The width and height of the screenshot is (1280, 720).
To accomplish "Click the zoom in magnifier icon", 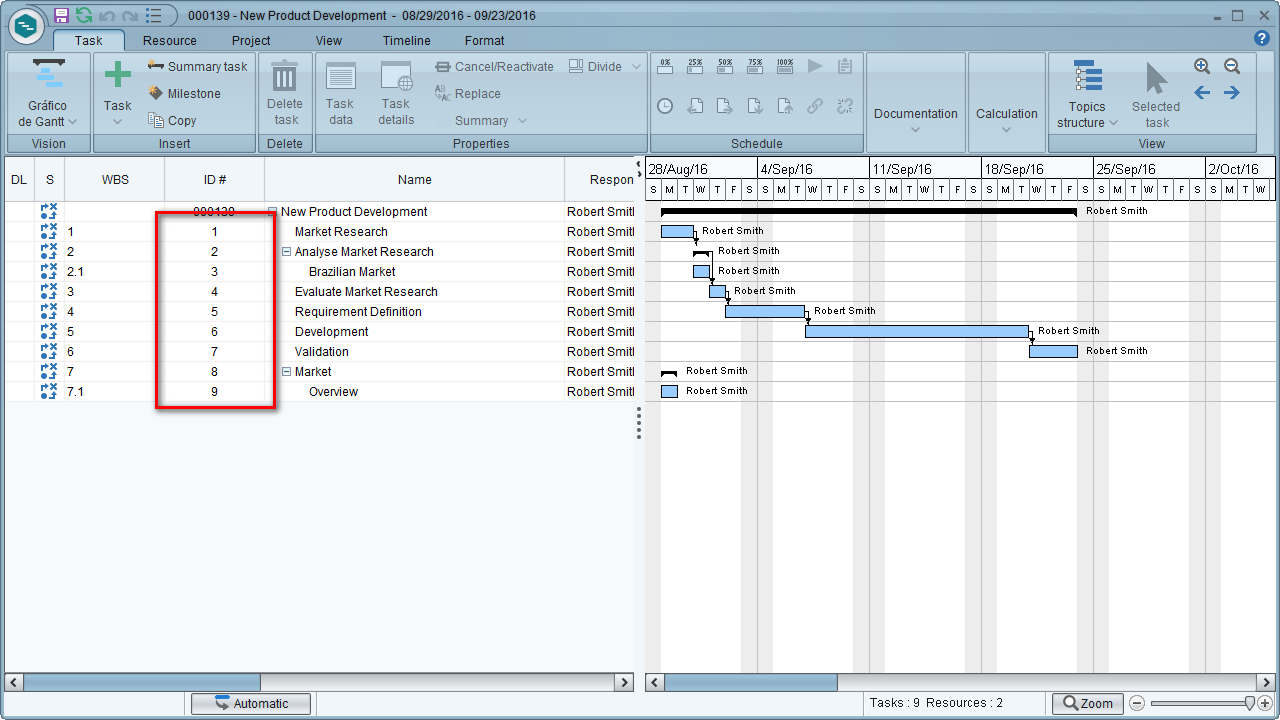I will pyautogui.click(x=1202, y=66).
